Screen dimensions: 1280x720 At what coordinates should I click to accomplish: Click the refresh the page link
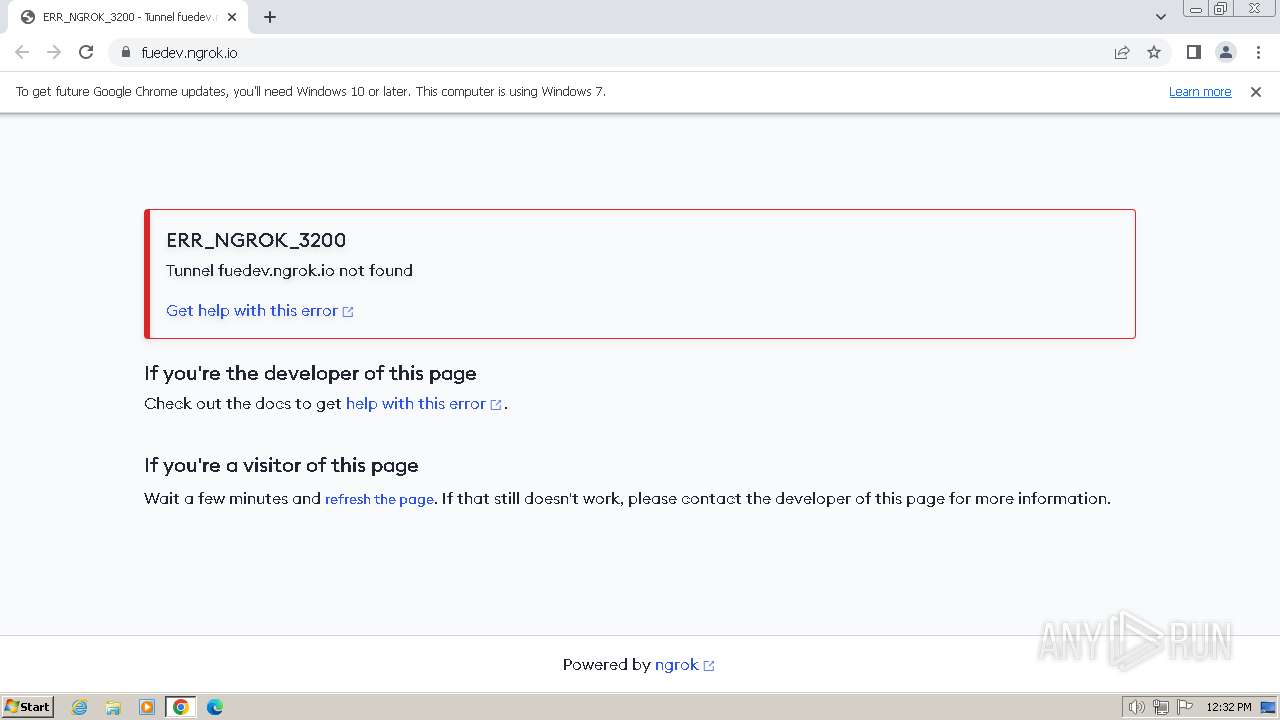(x=379, y=499)
